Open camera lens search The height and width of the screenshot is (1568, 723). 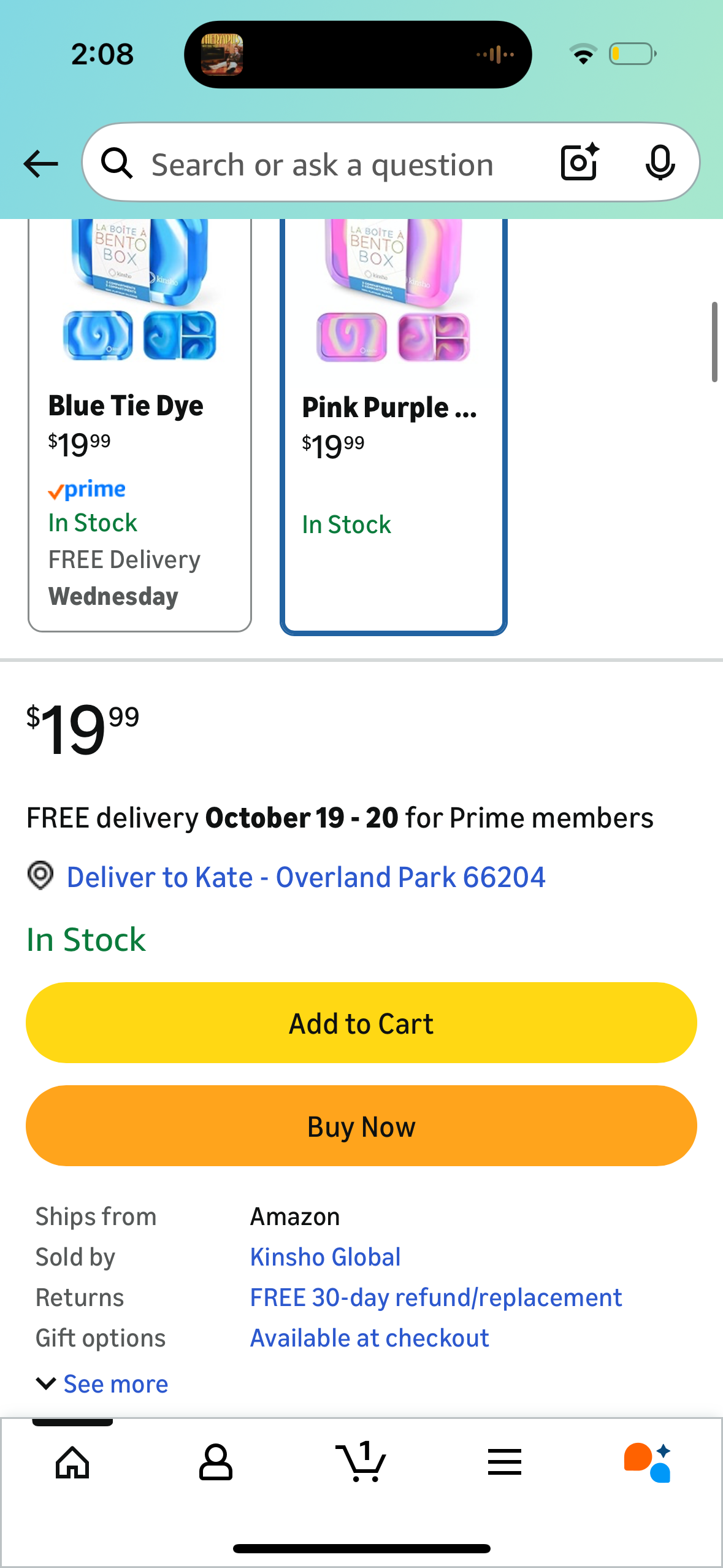tap(580, 163)
